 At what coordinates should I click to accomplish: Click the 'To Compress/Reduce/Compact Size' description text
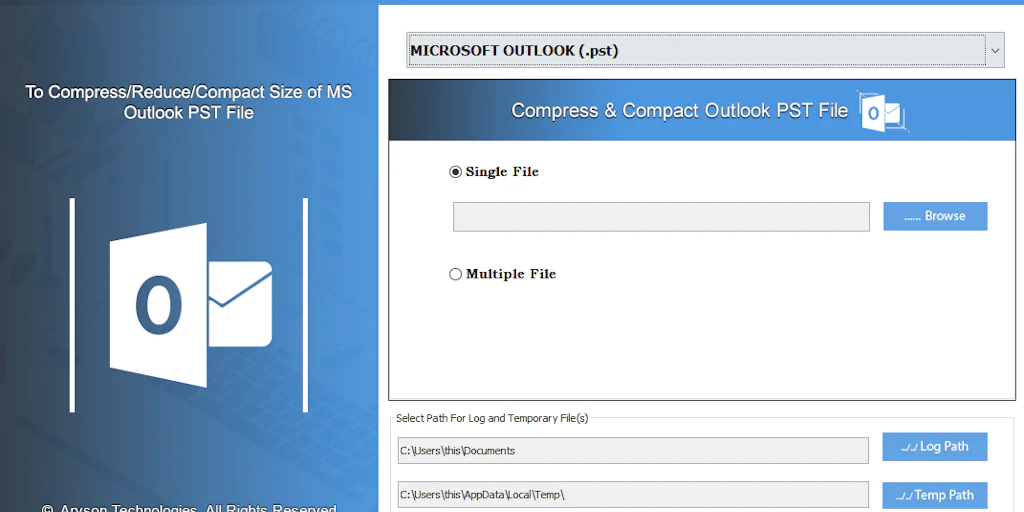pyautogui.click(x=189, y=102)
